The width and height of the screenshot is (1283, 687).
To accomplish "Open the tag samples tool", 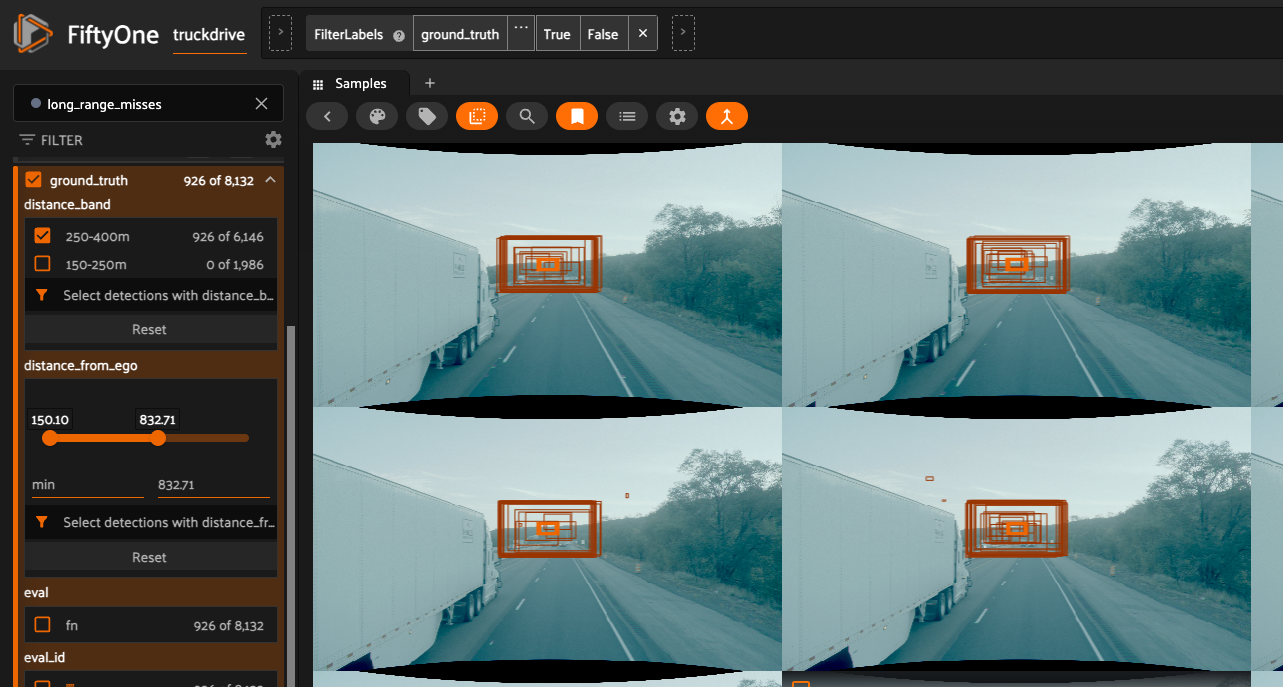I will click(x=427, y=117).
